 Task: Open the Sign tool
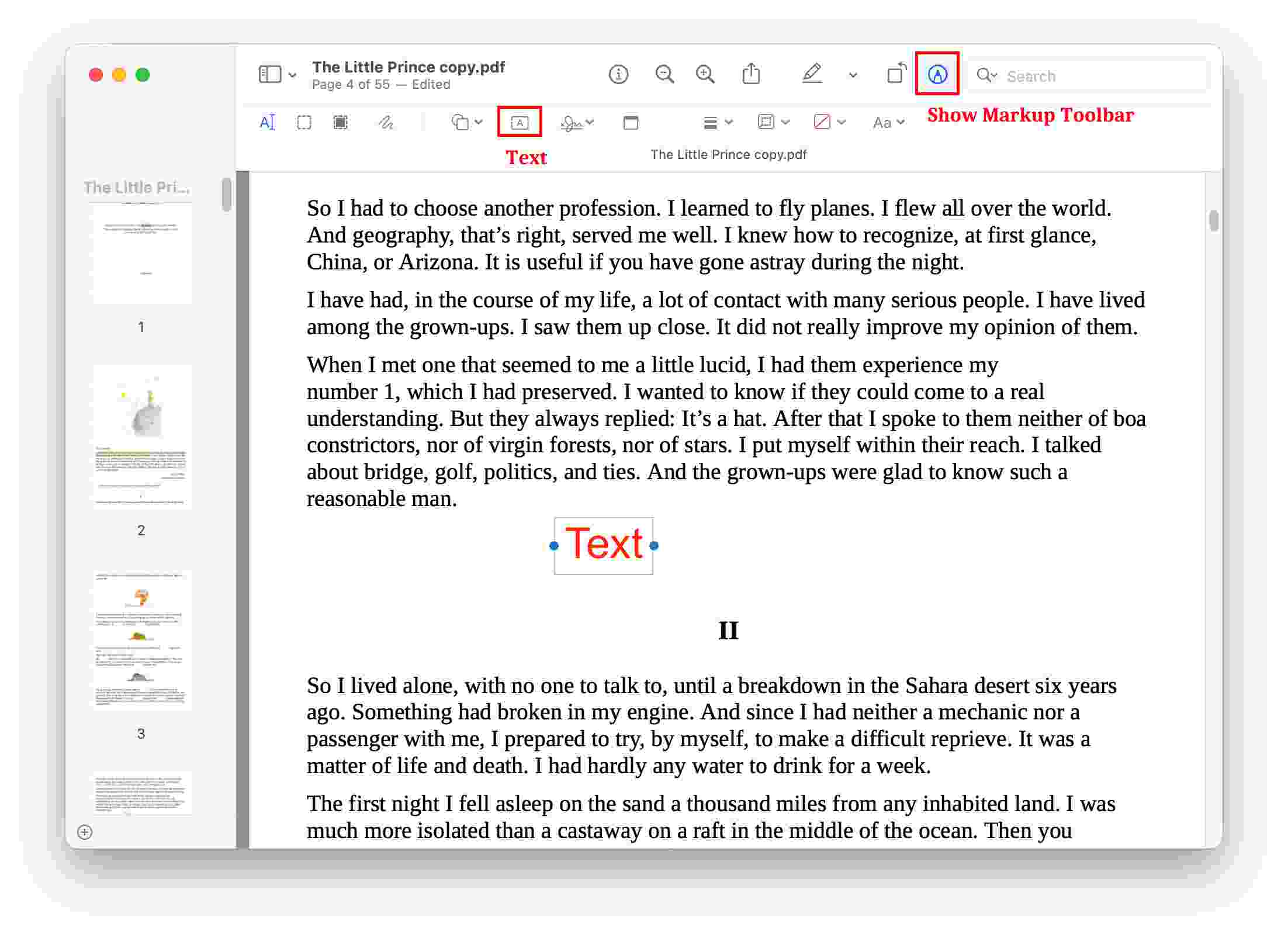click(572, 122)
